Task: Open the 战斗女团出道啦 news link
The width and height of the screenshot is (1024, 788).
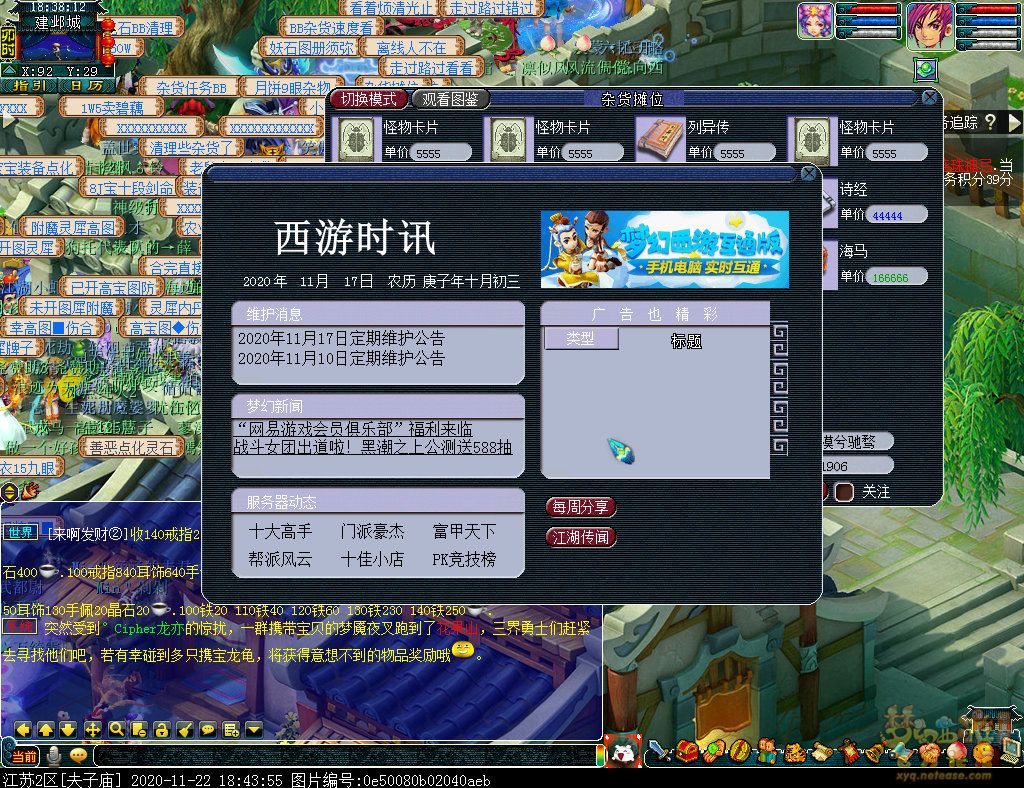Action: (x=373, y=447)
